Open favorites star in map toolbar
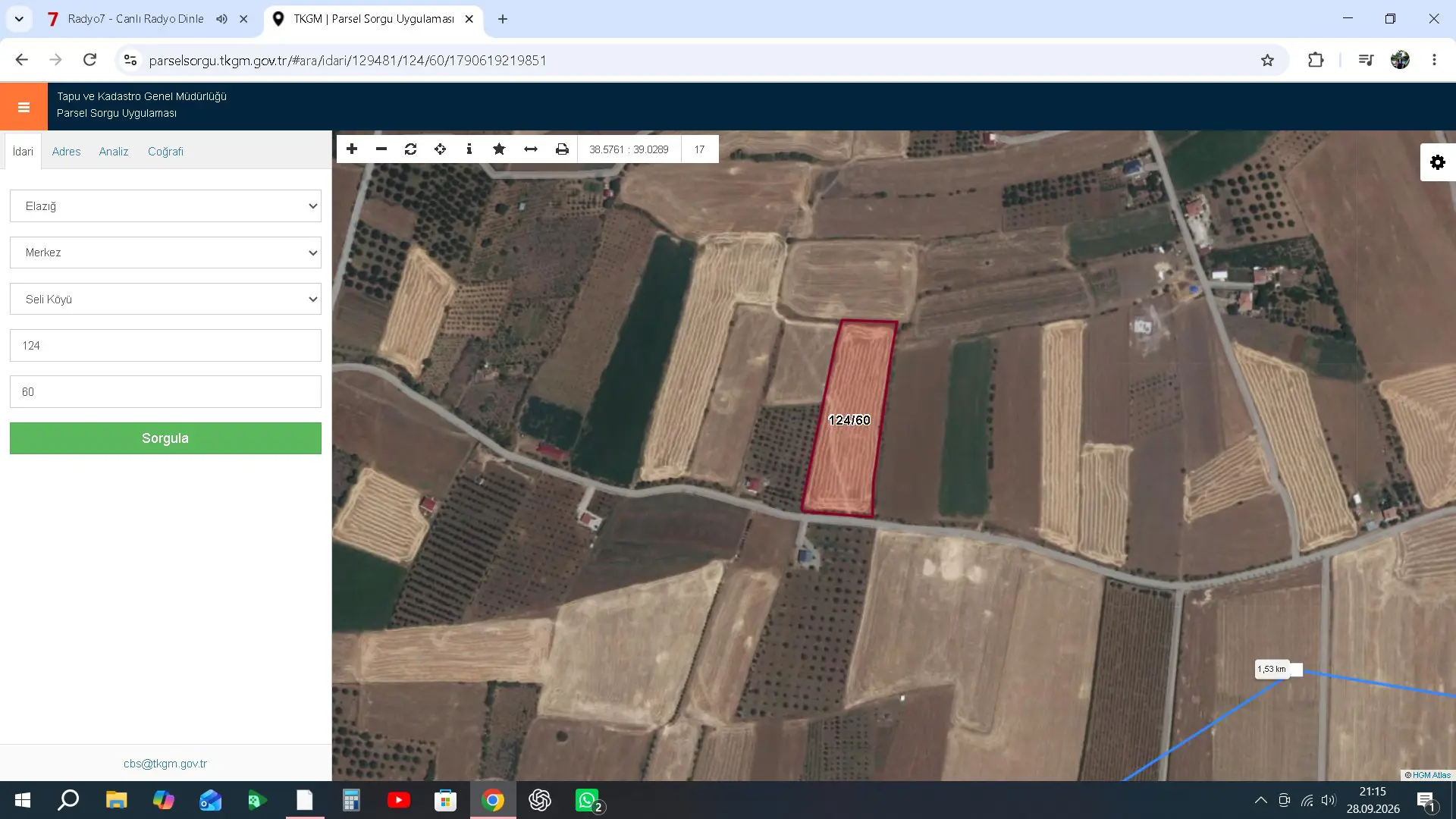This screenshot has height=819, width=1456. [x=499, y=149]
